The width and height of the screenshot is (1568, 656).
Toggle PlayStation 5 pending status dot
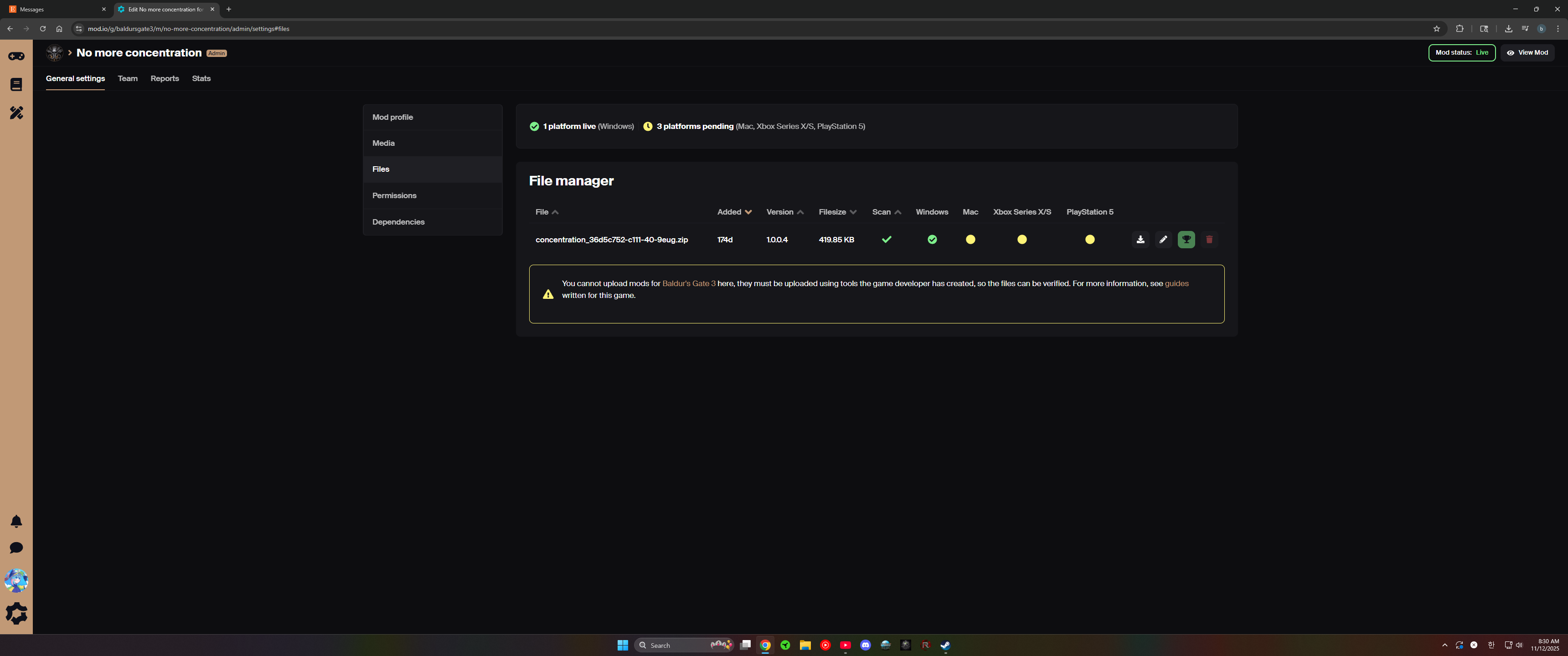click(x=1089, y=239)
